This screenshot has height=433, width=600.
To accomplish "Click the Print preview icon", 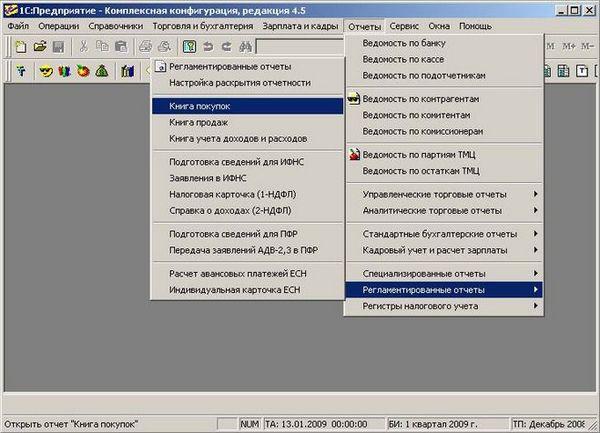I will pyautogui.click(x=165, y=47).
